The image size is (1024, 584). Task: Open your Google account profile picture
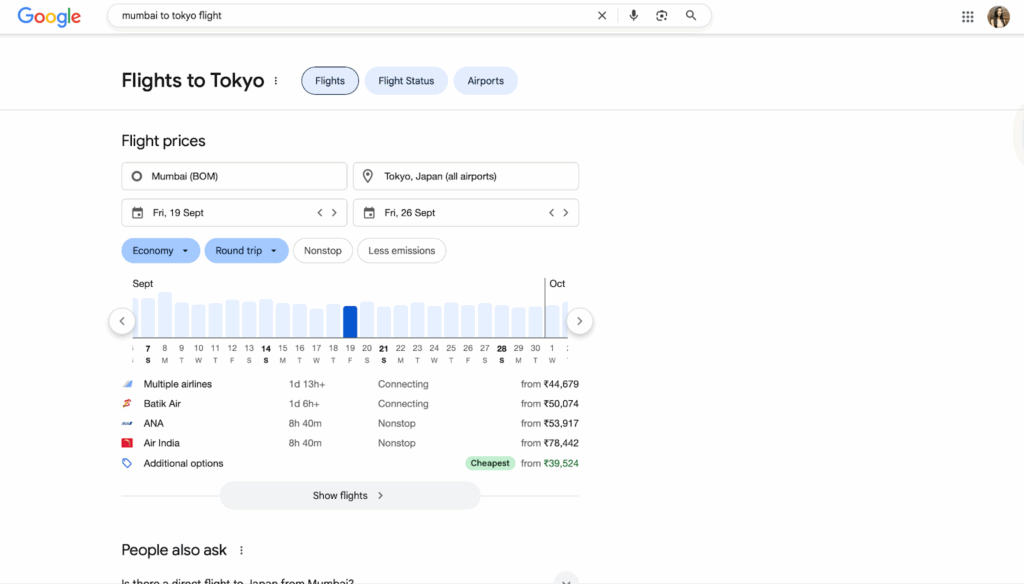click(998, 16)
